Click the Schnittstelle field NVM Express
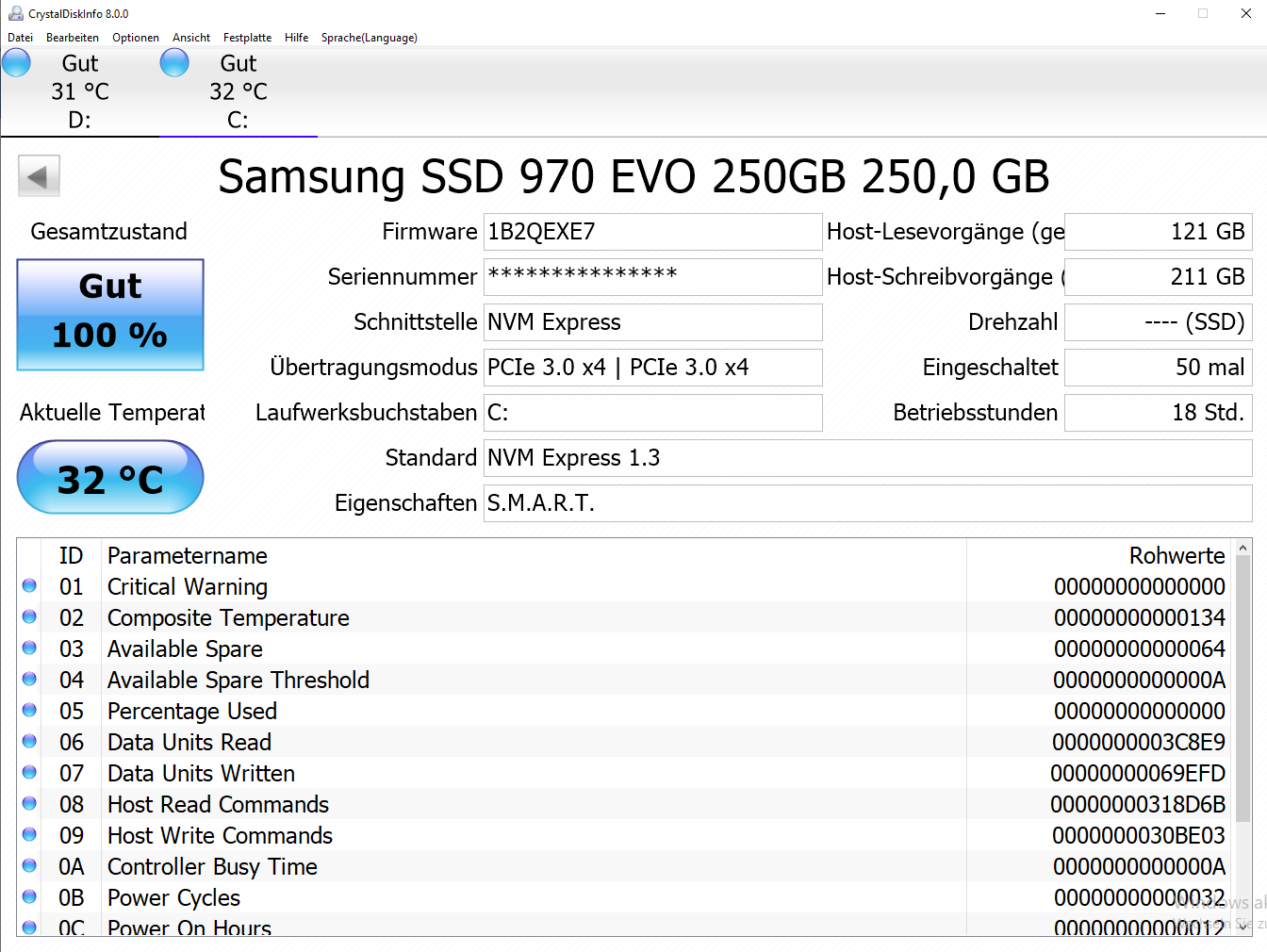The height and width of the screenshot is (952, 1267). (x=652, y=322)
